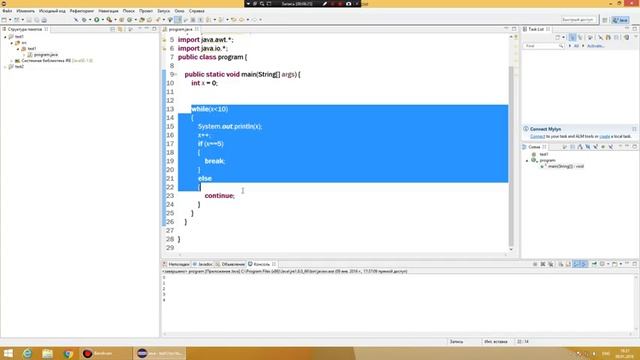Click the continue; statement on line 23
Screen dimensions: 640x360
[x=220, y=196]
